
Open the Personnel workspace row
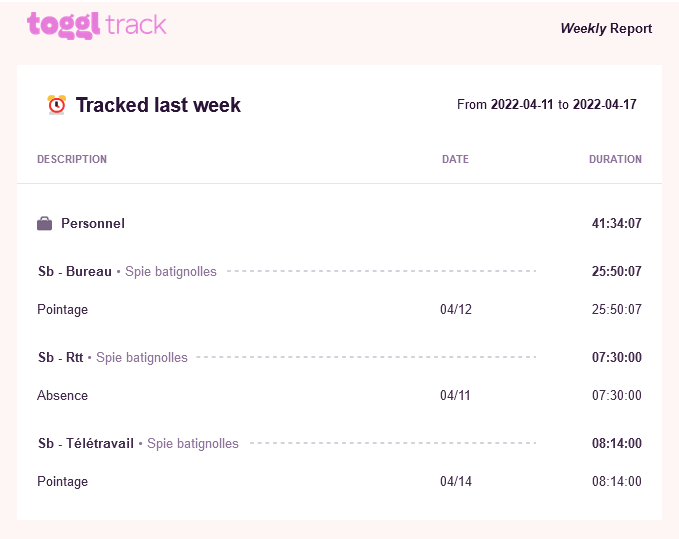pos(340,223)
